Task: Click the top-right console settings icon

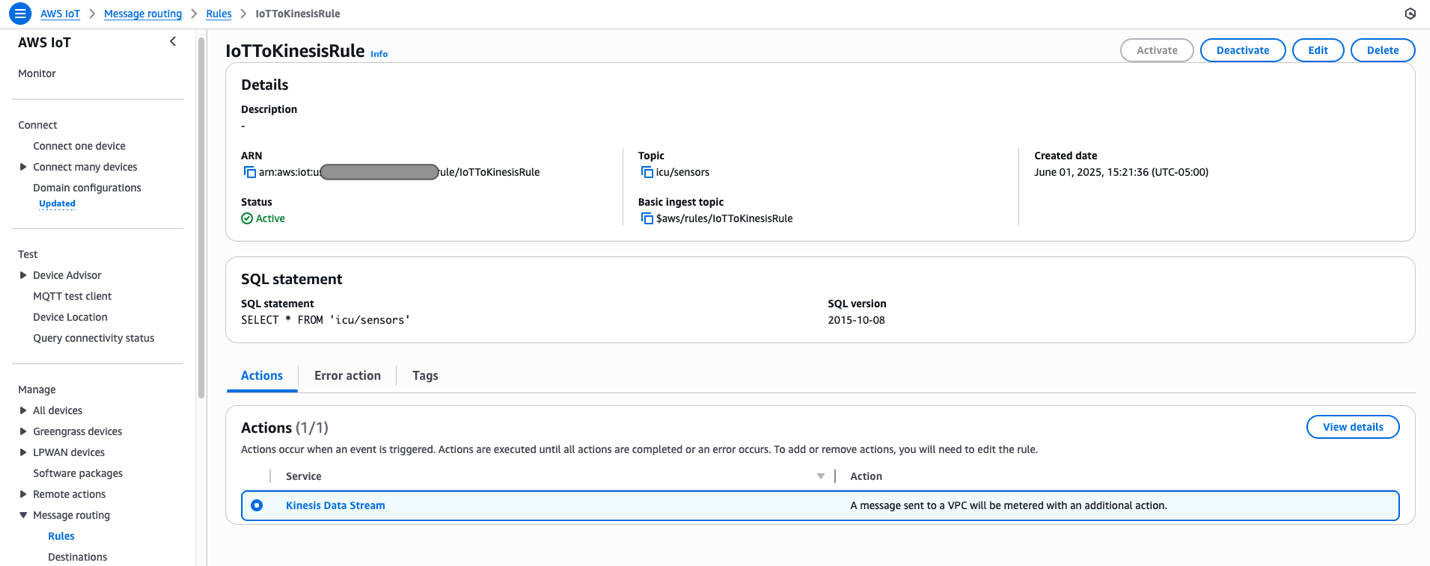Action: (1410, 14)
